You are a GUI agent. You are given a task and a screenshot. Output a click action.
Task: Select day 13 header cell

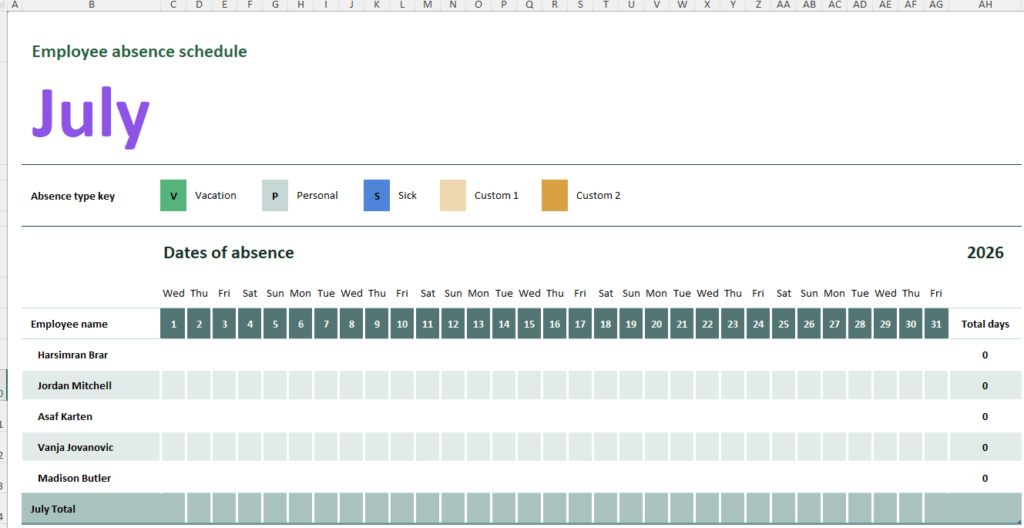pyautogui.click(x=479, y=324)
